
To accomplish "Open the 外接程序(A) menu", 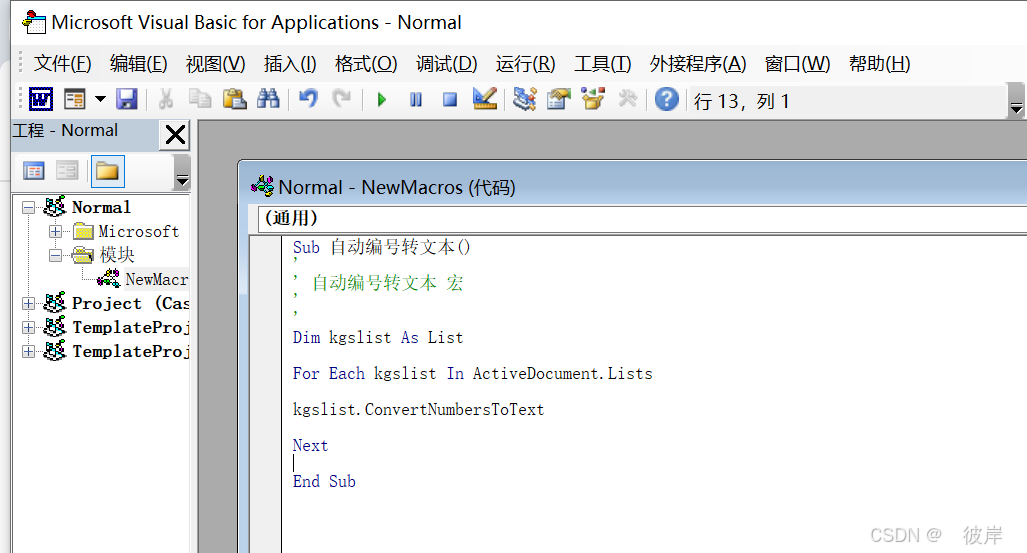I will pyautogui.click(x=698, y=64).
